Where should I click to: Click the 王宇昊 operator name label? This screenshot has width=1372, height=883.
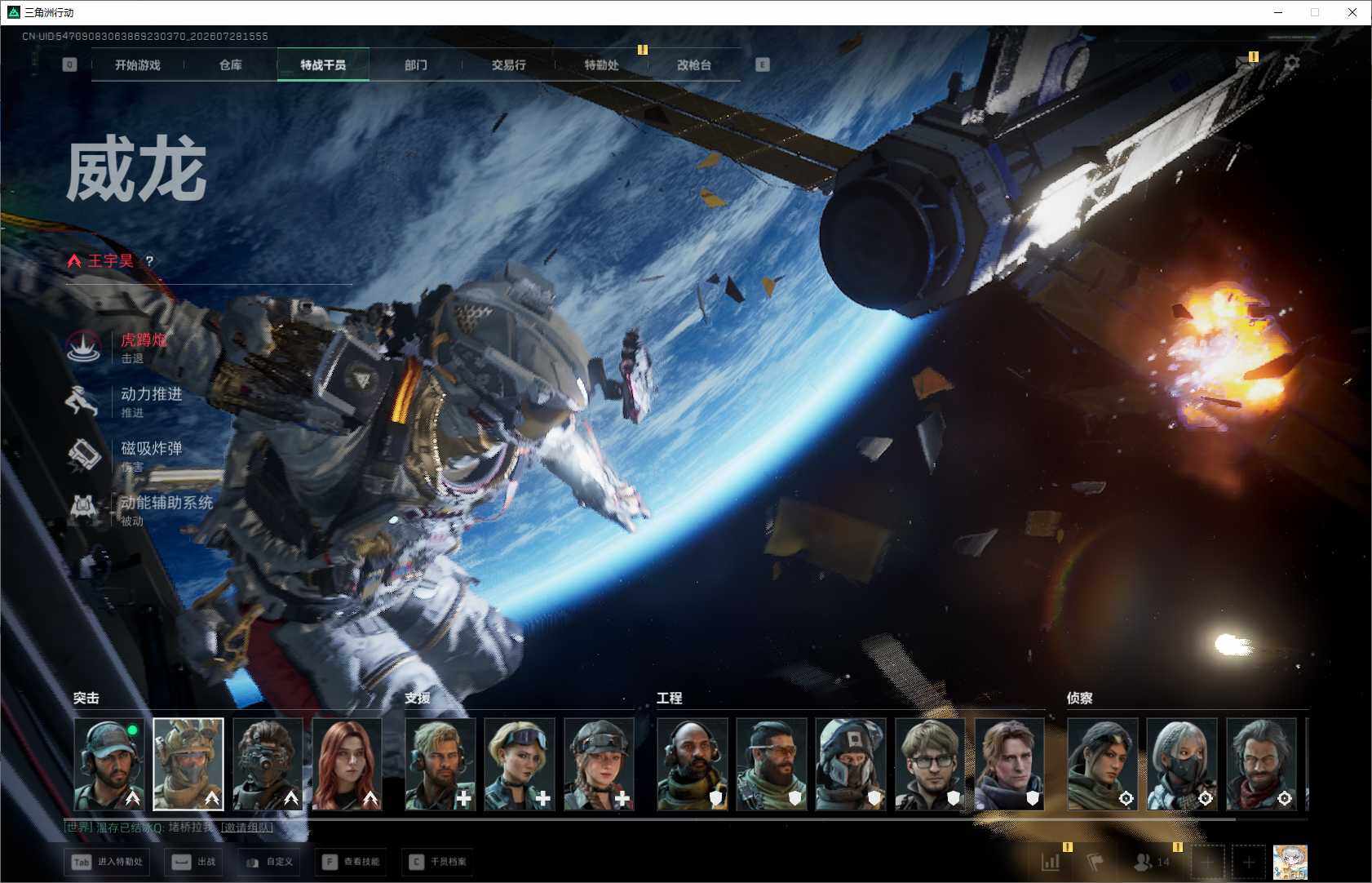pyautogui.click(x=111, y=261)
